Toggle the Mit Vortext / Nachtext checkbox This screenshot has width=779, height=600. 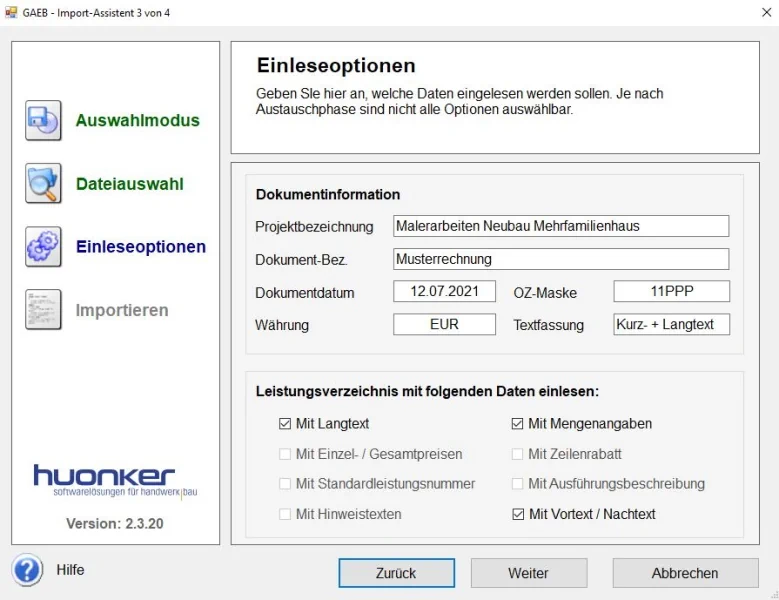(x=518, y=514)
